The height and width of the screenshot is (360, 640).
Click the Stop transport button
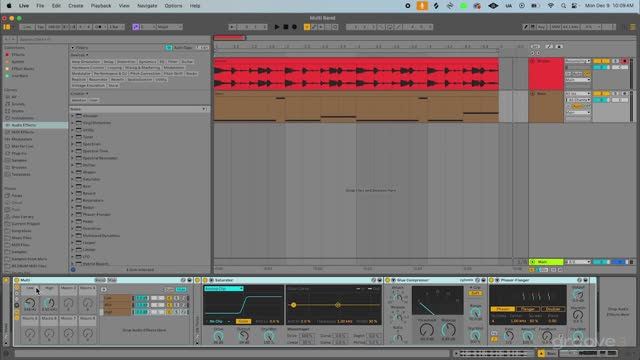pos(286,27)
